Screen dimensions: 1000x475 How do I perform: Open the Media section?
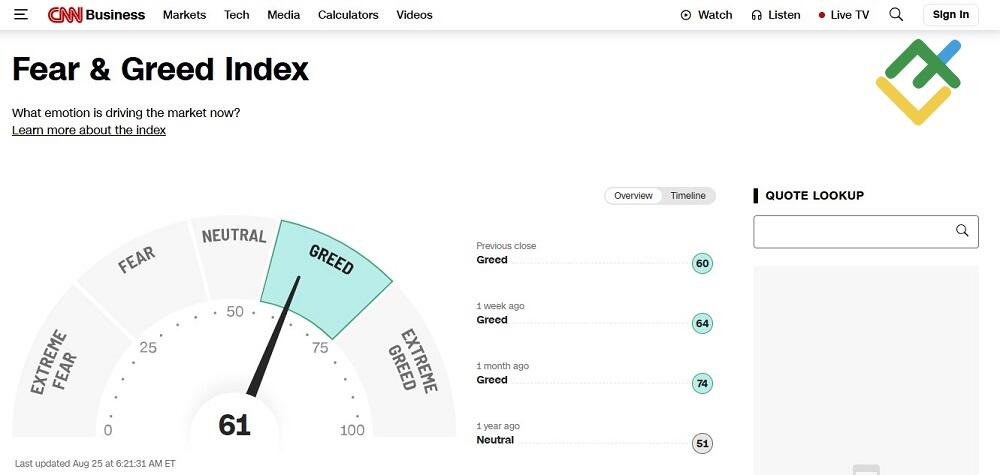point(284,15)
